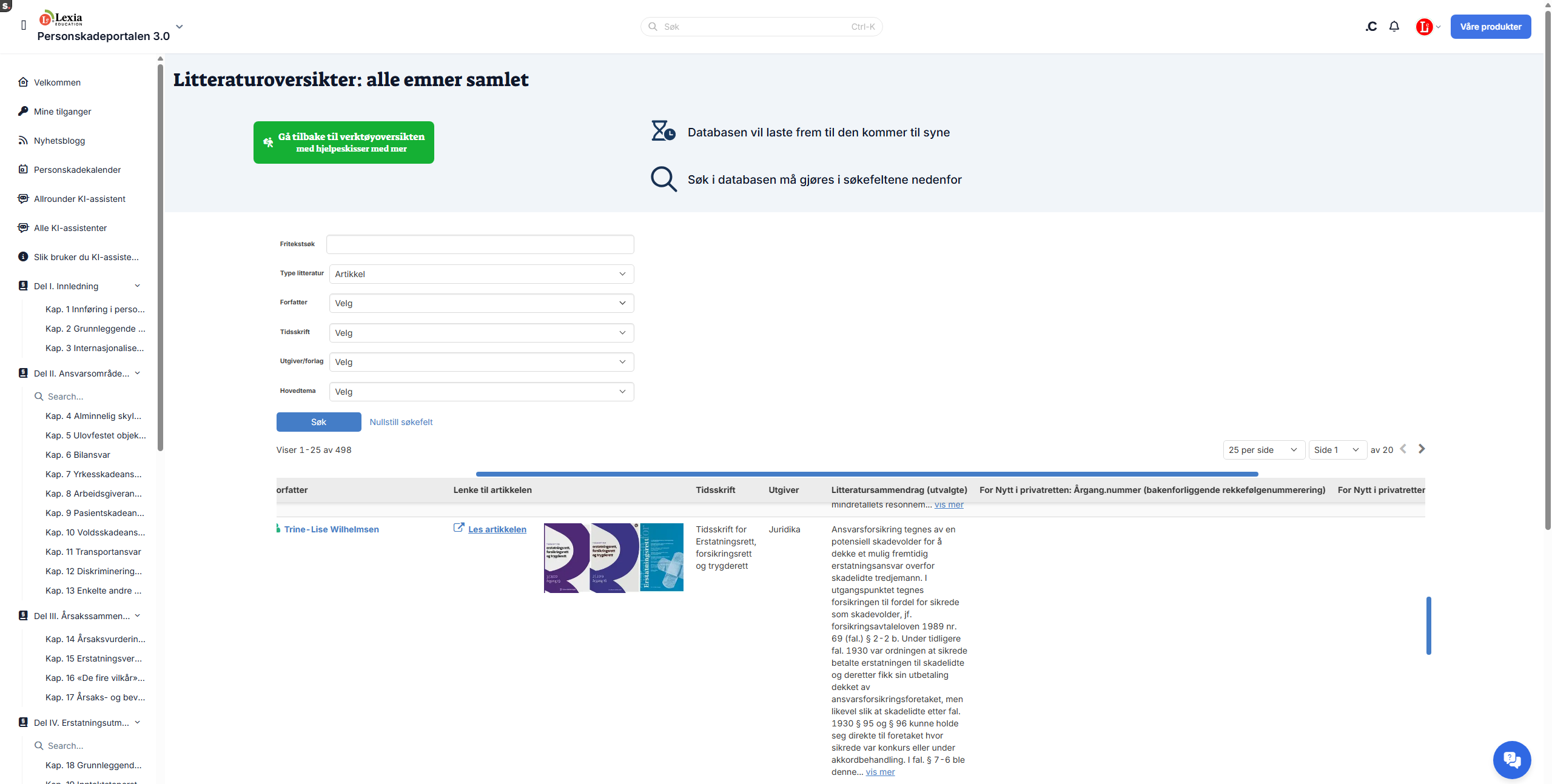Click the Våre produkter button
The width and height of the screenshot is (1552, 784).
(1491, 27)
